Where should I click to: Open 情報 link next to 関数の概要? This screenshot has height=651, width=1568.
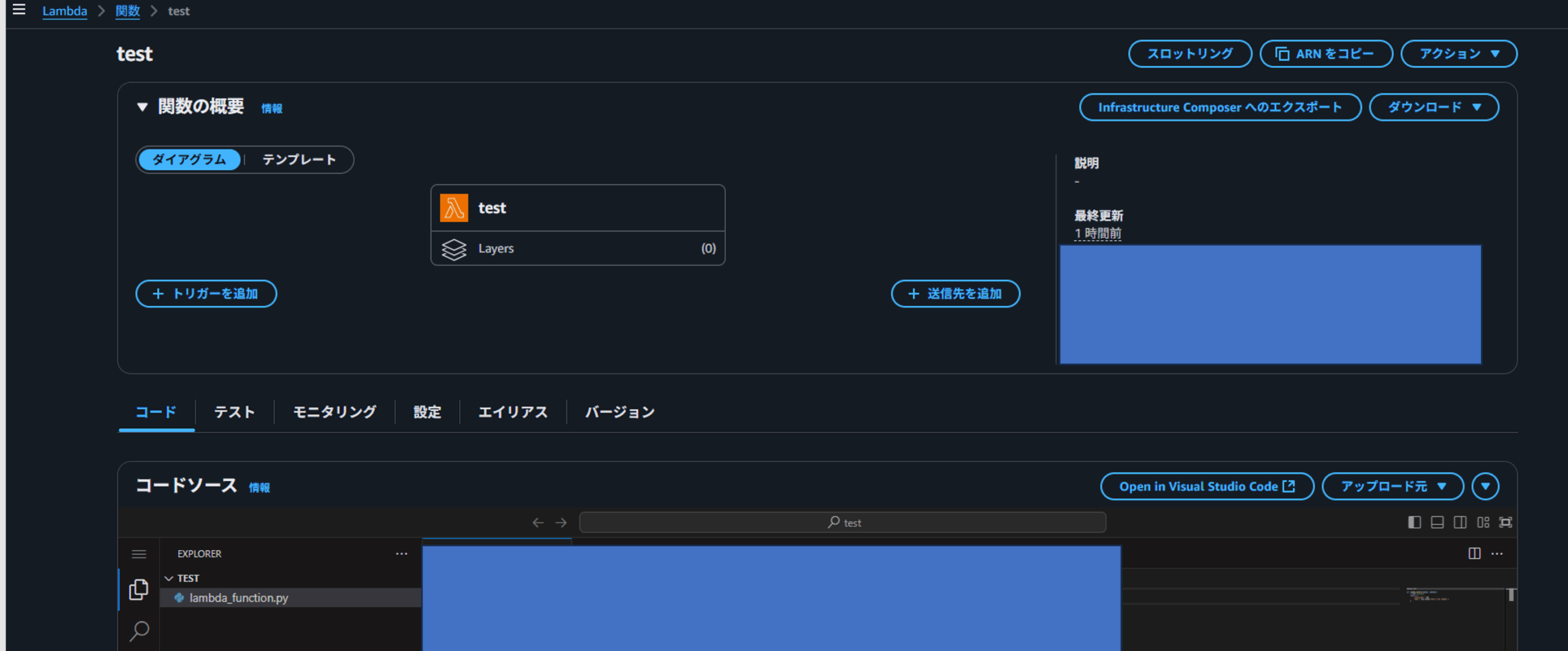pyautogui.click(x=272, y=108)
